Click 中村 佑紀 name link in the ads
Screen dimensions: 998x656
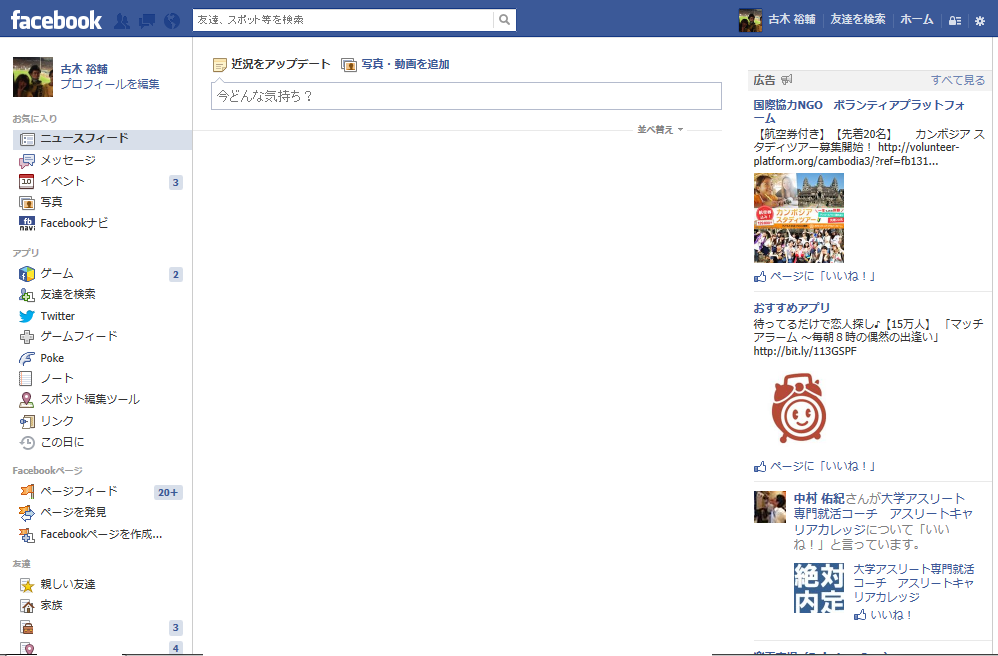819,499
